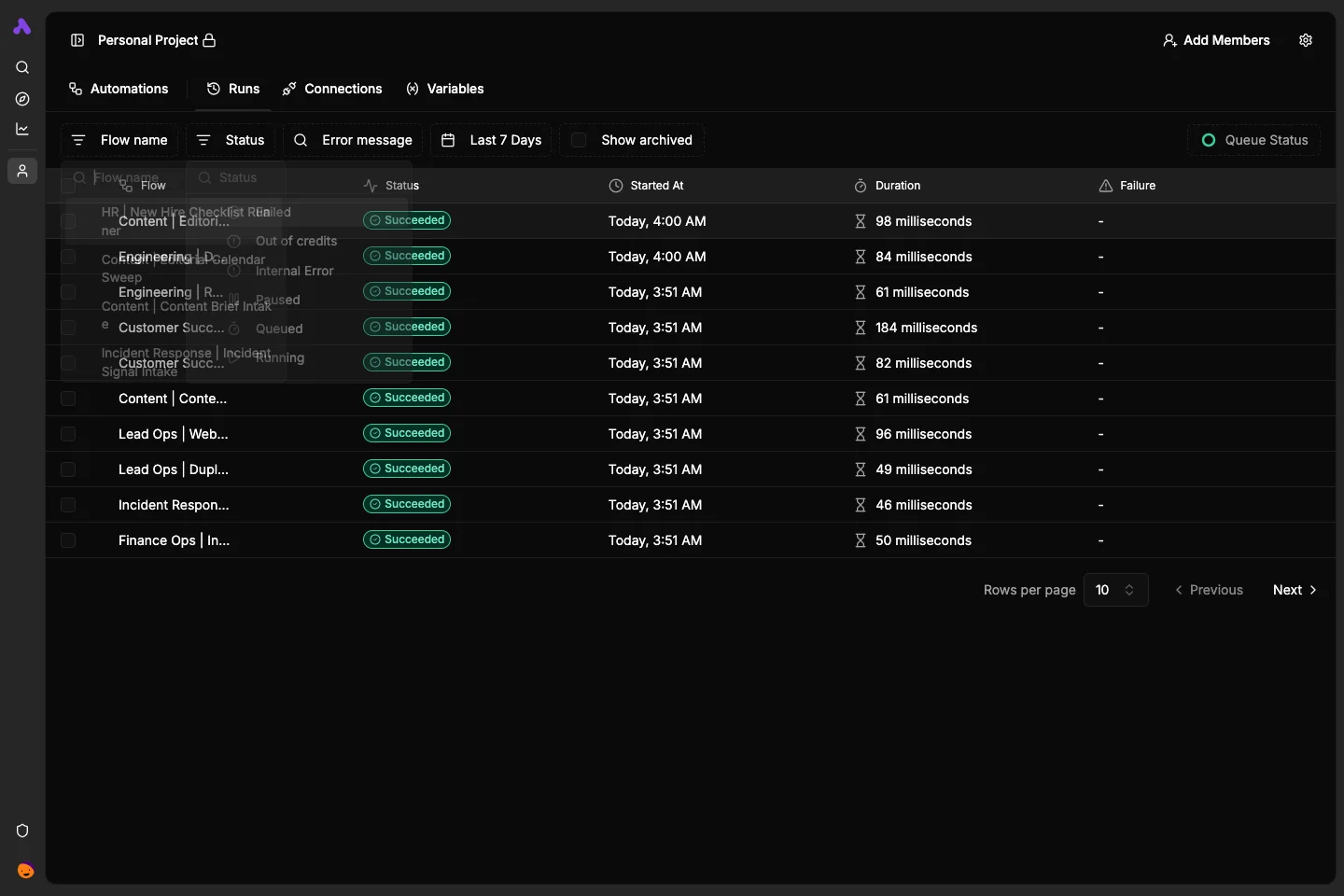Viewport: 1344px width, 896px height.
Task: Select the highlighted person icon in sidebar
Action: click(22, 171)
